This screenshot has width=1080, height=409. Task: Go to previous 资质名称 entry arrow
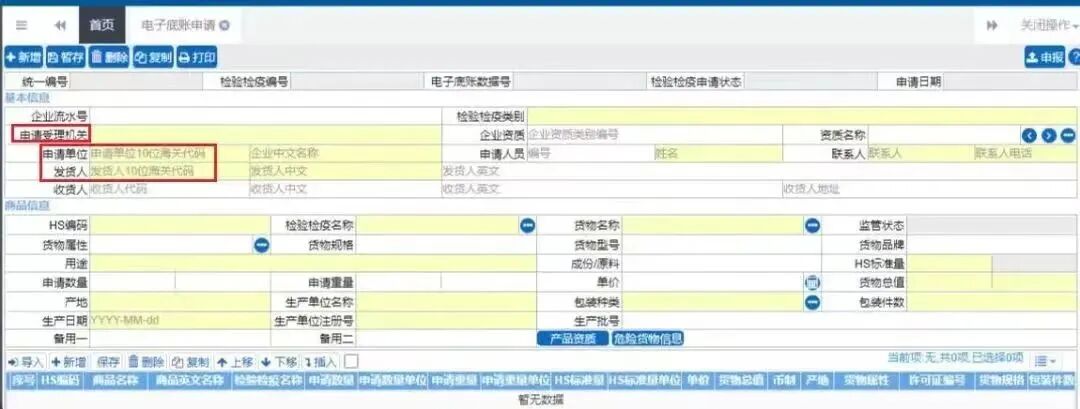click(x=1030, y=136)
